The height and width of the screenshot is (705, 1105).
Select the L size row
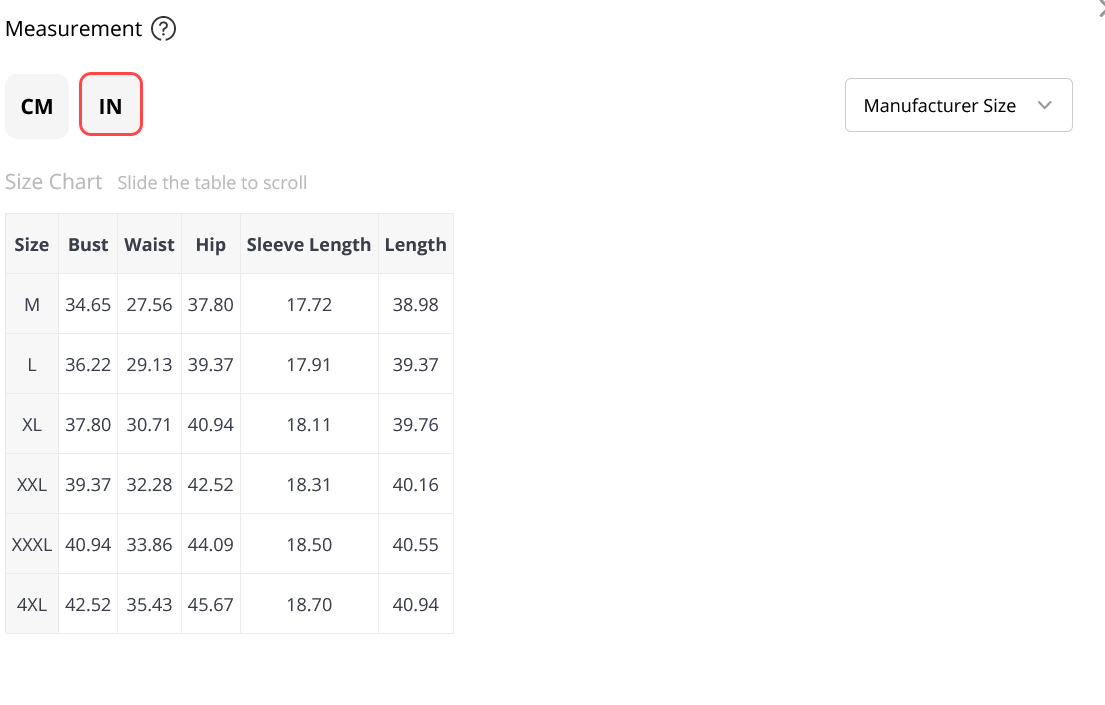click(230, 364)
